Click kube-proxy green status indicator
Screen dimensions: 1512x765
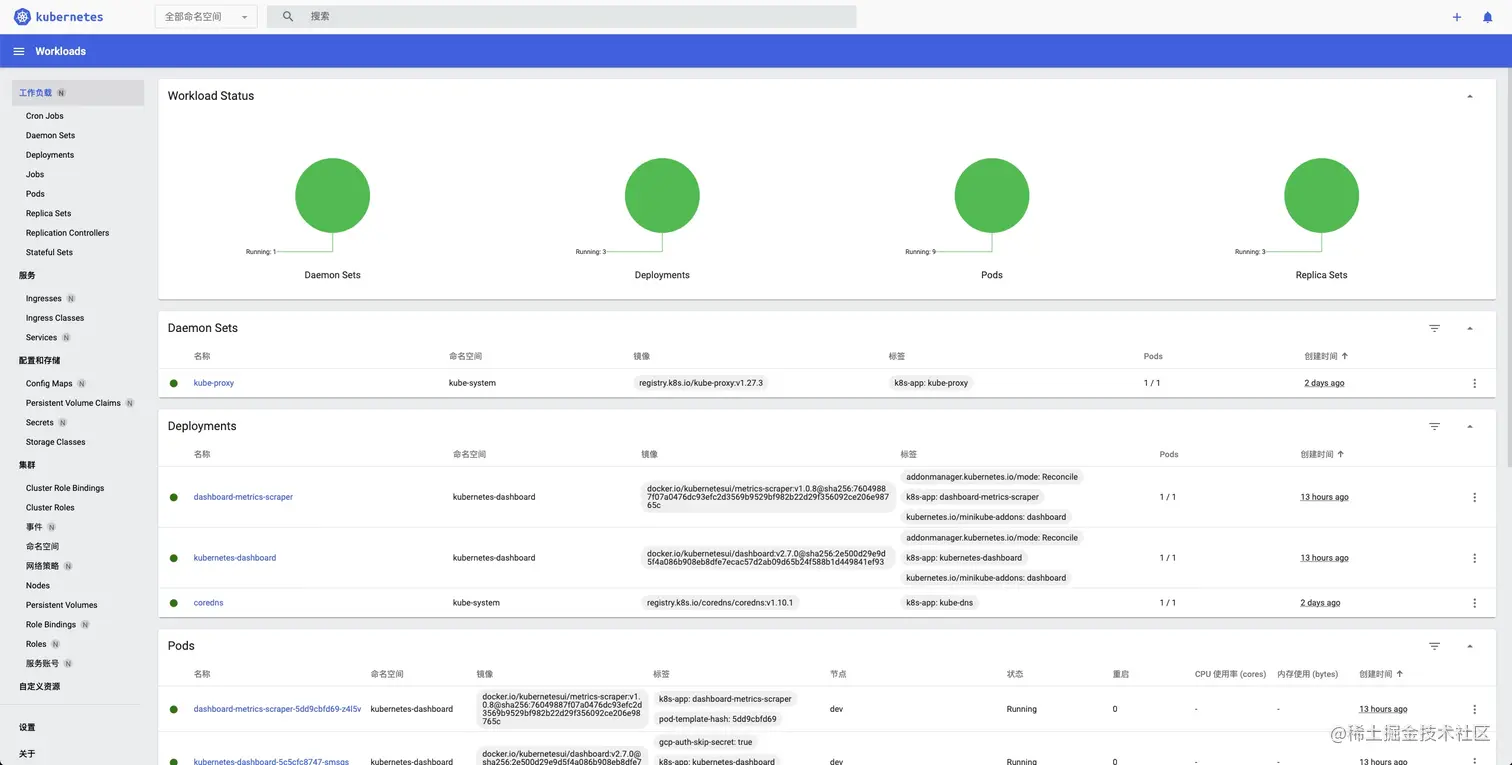(173, 383)
